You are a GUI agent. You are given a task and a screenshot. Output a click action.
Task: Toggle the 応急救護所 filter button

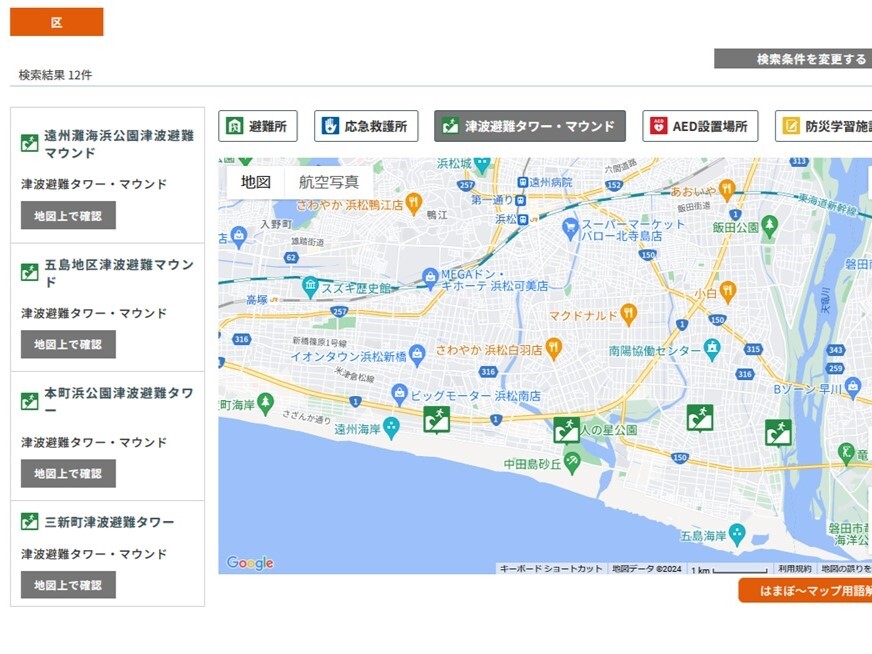(x=366, y=126)
